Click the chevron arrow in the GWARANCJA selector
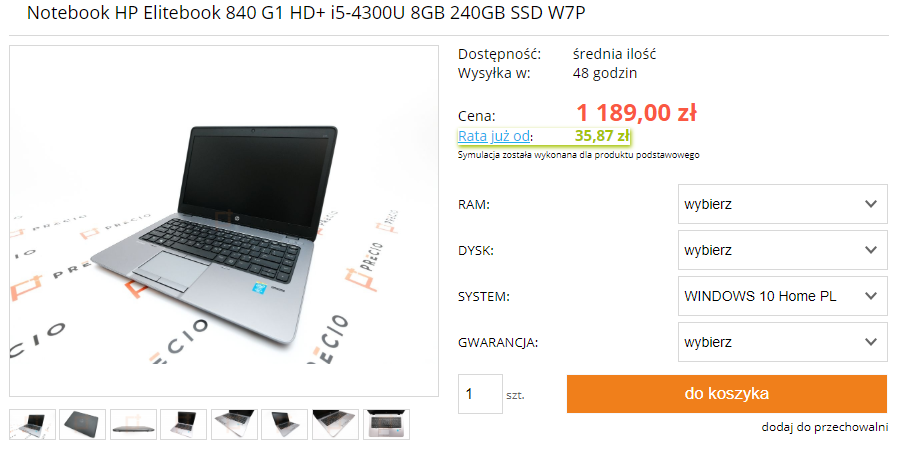 point(871,342)
